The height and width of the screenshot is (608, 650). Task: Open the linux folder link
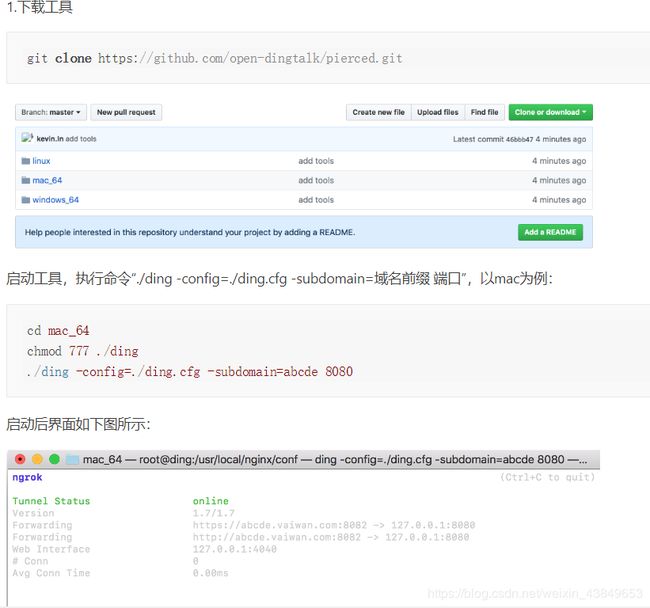click(41, 161)
